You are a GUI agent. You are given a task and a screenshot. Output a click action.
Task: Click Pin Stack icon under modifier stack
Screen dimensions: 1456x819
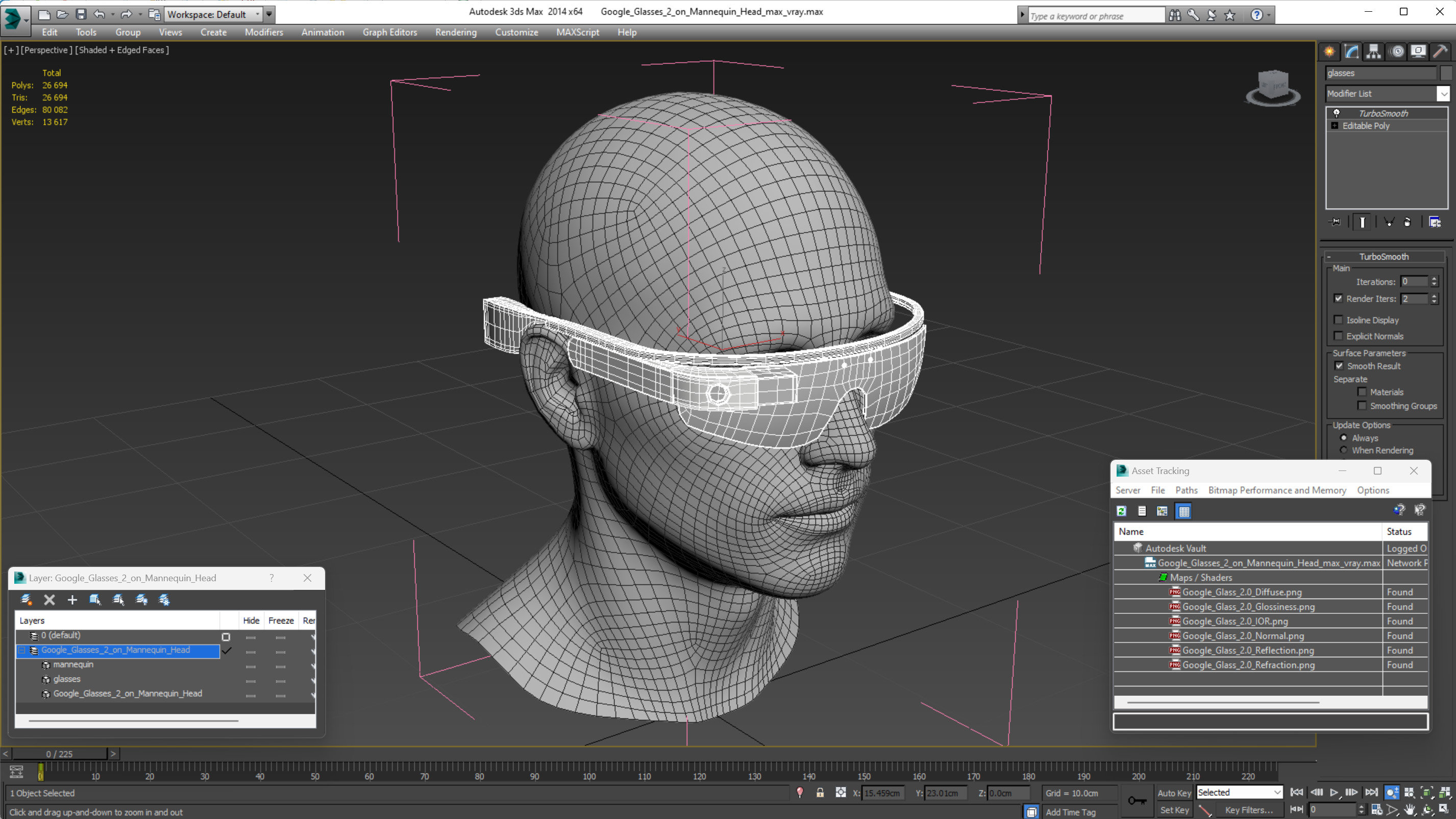coord(1335,221)
